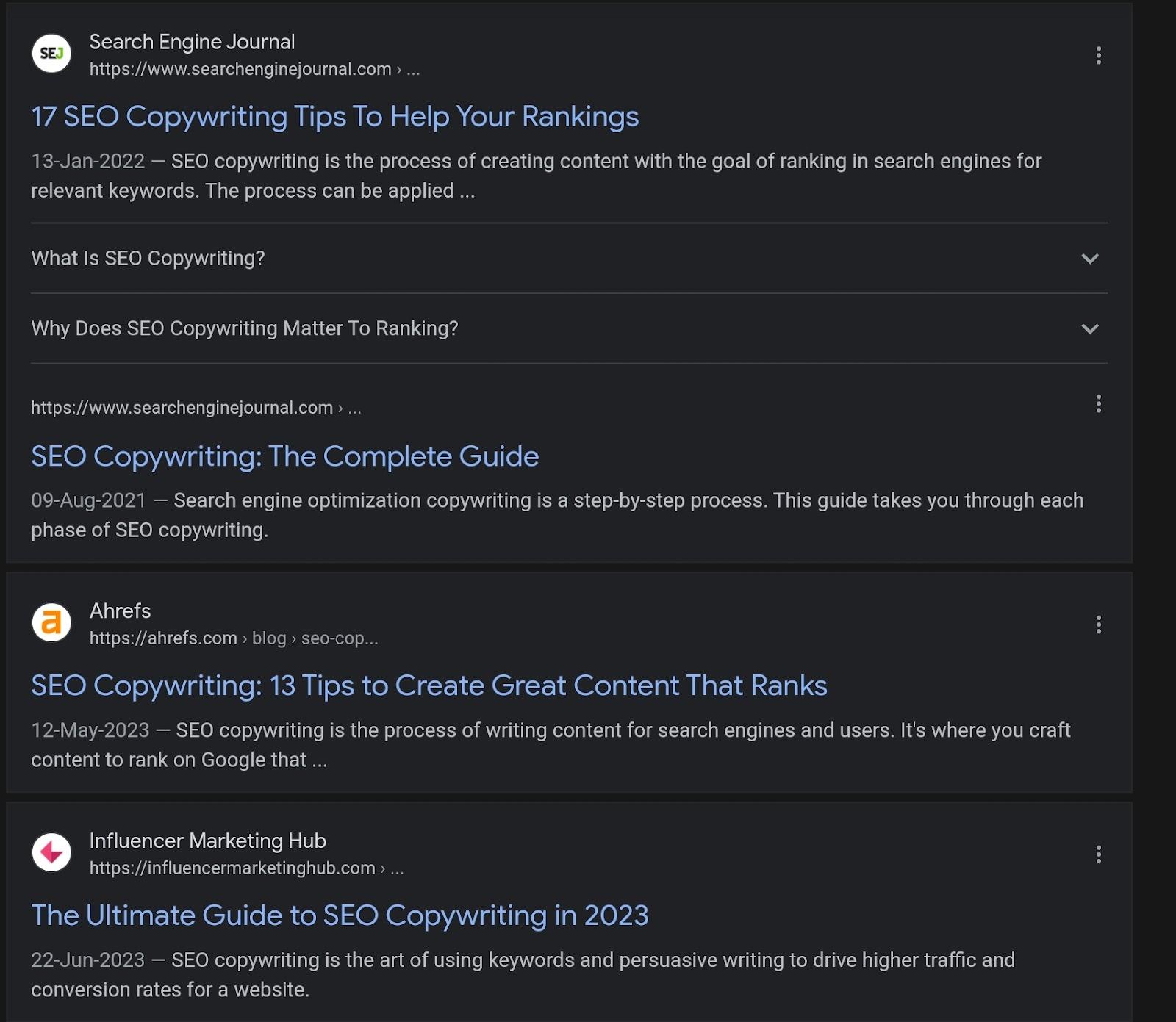The image size is (1176, 1022).
Task: Open three-dot menu for 17 SEO Copywriting Tips result
Action: click(x=1098, y=56)
